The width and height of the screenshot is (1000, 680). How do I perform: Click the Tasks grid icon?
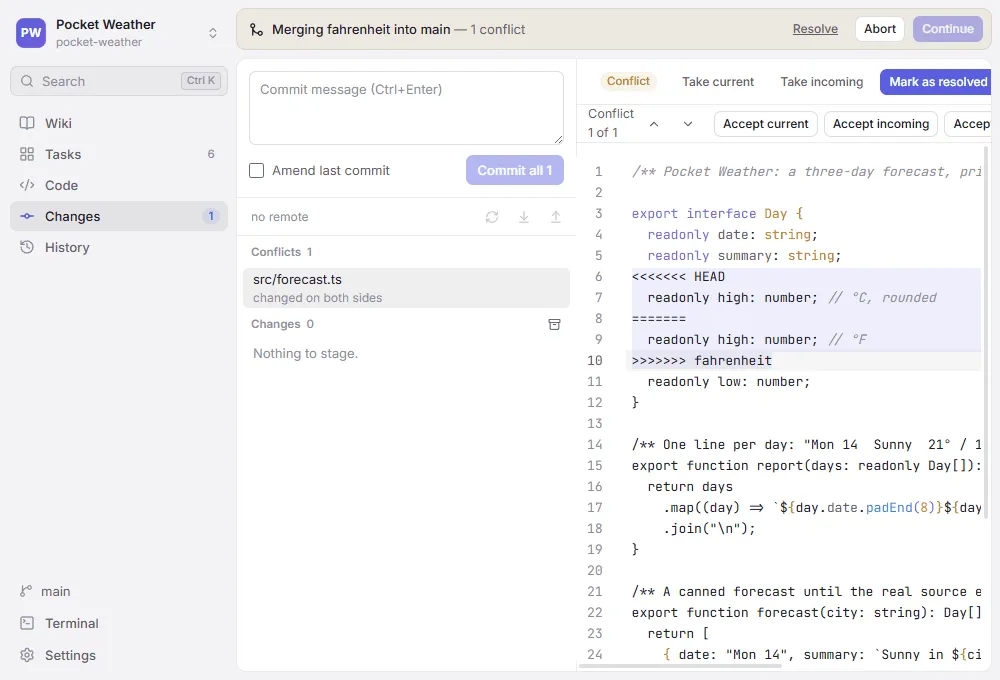coord(27,154)
